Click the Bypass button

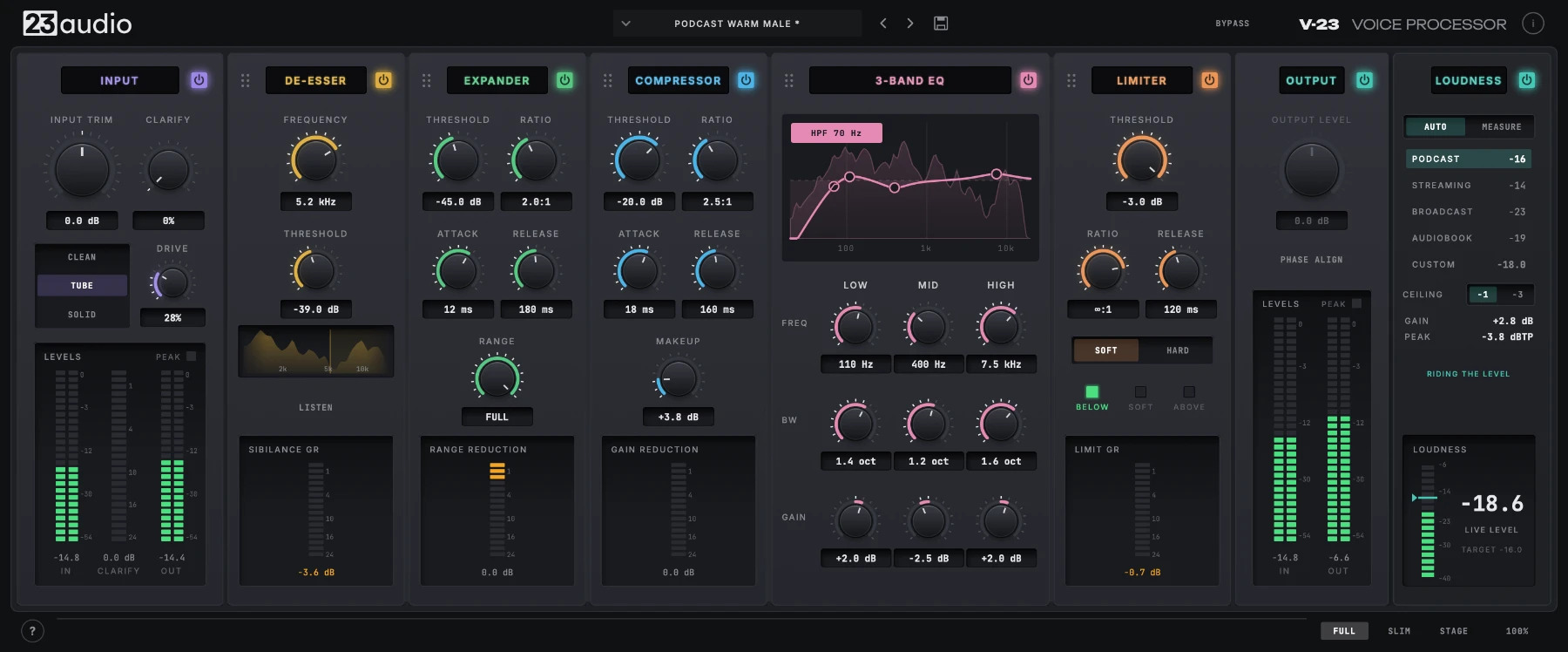click(1232, 24)
